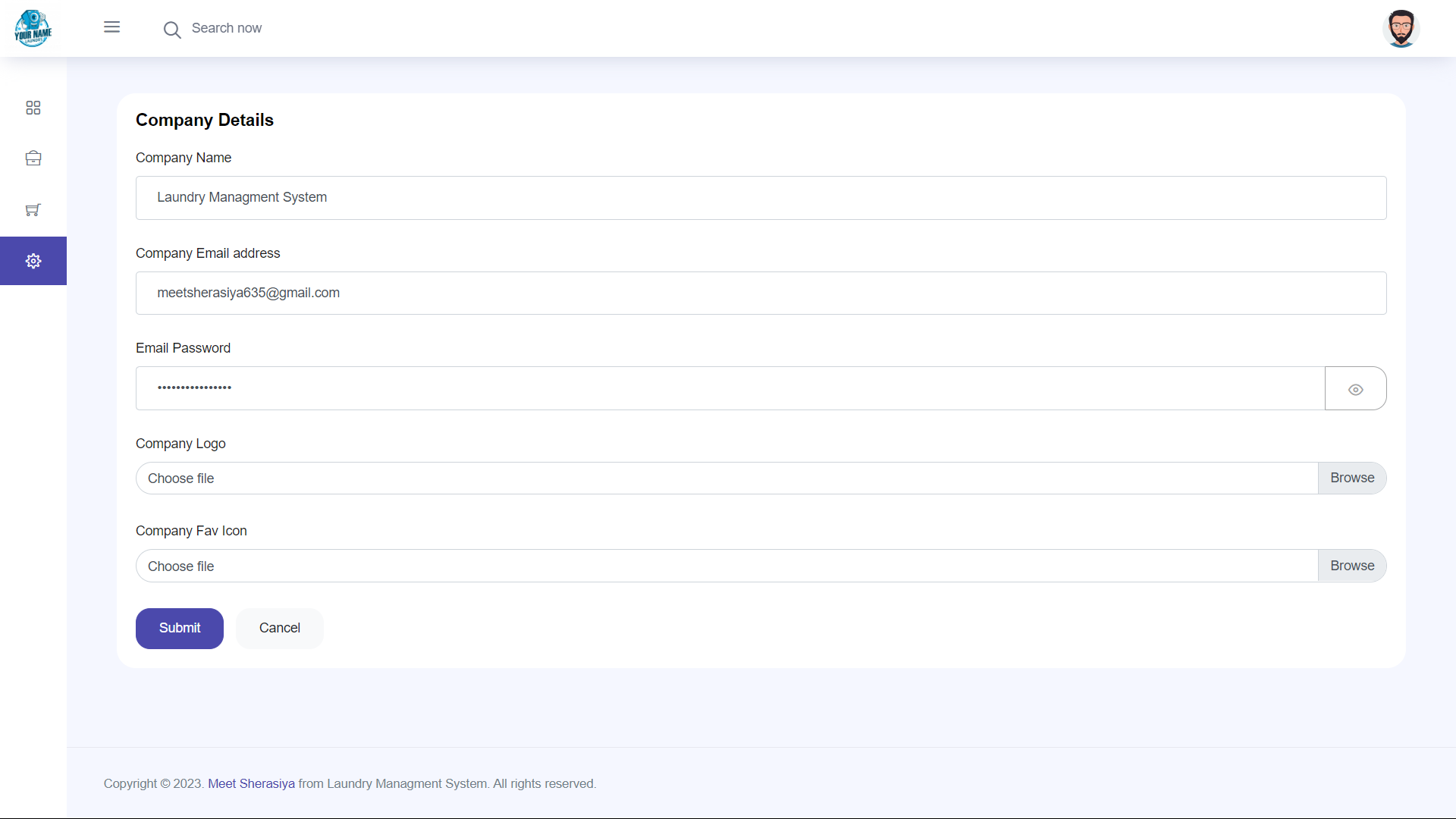Submit the company details form
This screenshot has width=1456, height=819.
180,629
